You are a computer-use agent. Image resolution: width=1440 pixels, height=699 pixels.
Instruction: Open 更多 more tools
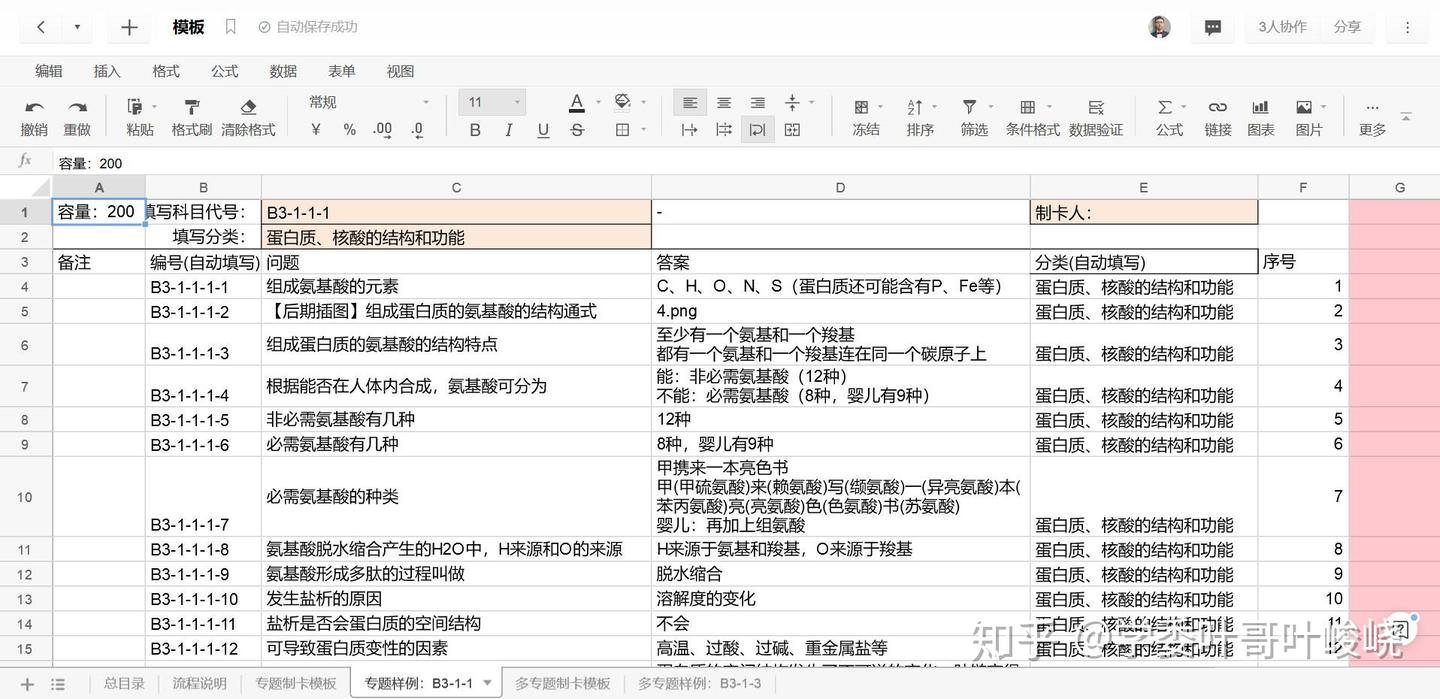click(x=1372, y=116)
